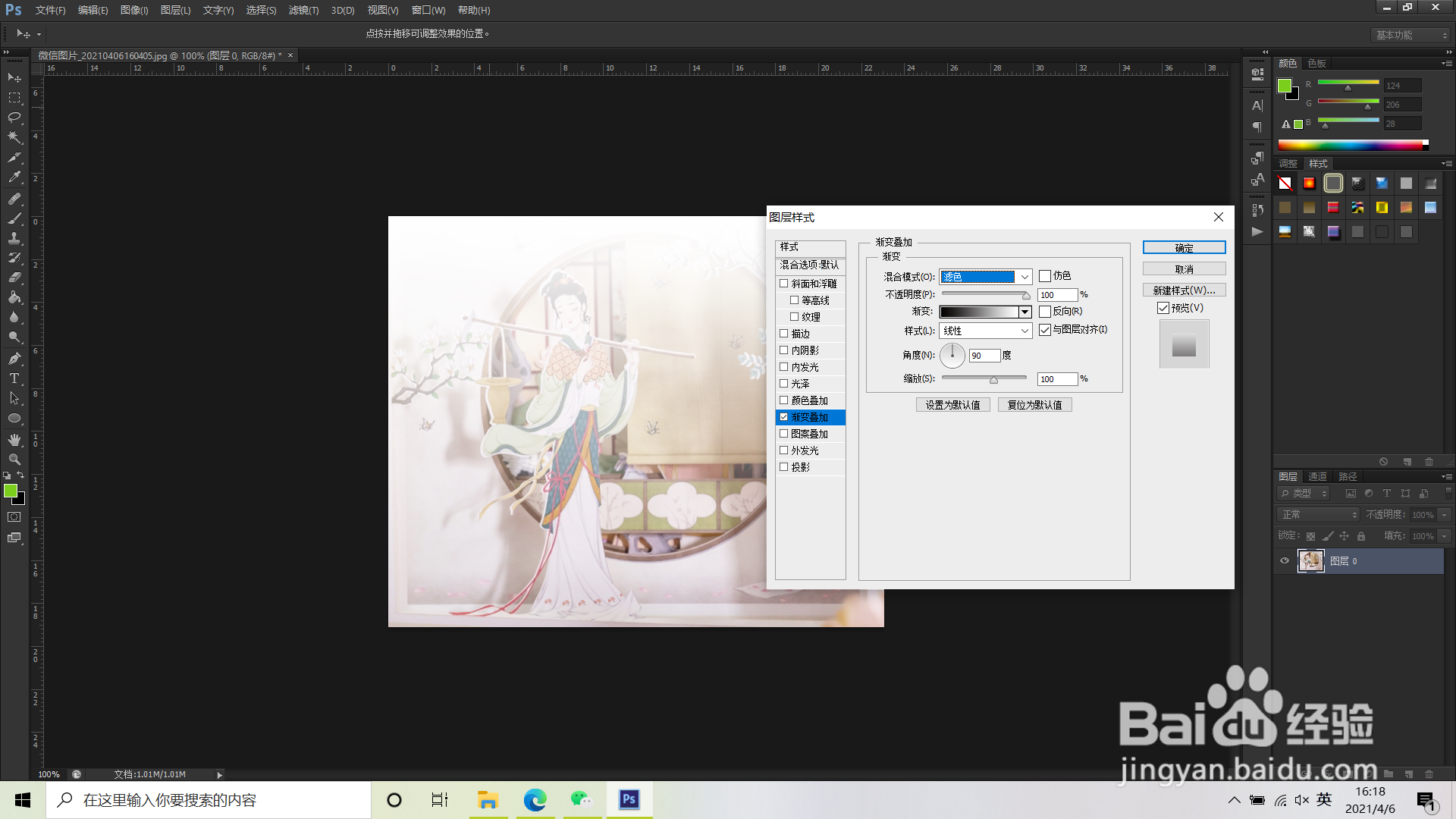Enable 颜色叠加 checkbox
The height and width of the screenshot is (819, 1456).
point(784,400)
